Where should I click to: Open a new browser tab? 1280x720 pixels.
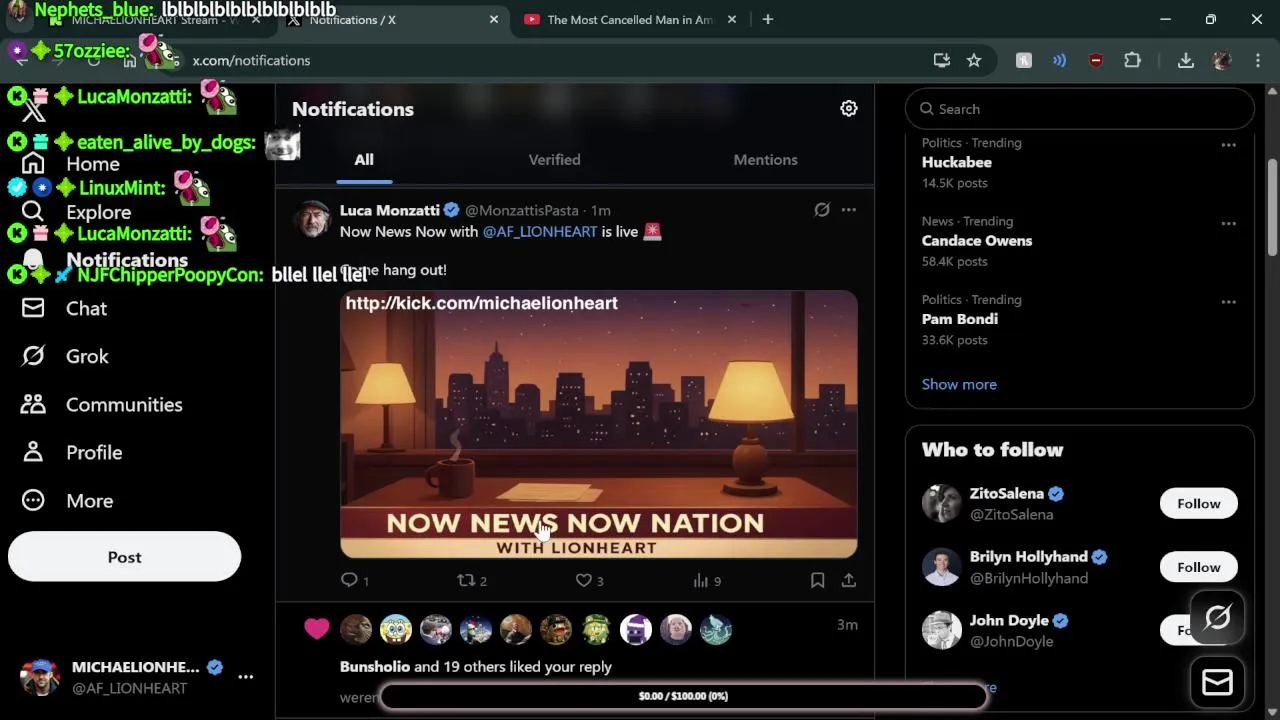tap(767, 19)
